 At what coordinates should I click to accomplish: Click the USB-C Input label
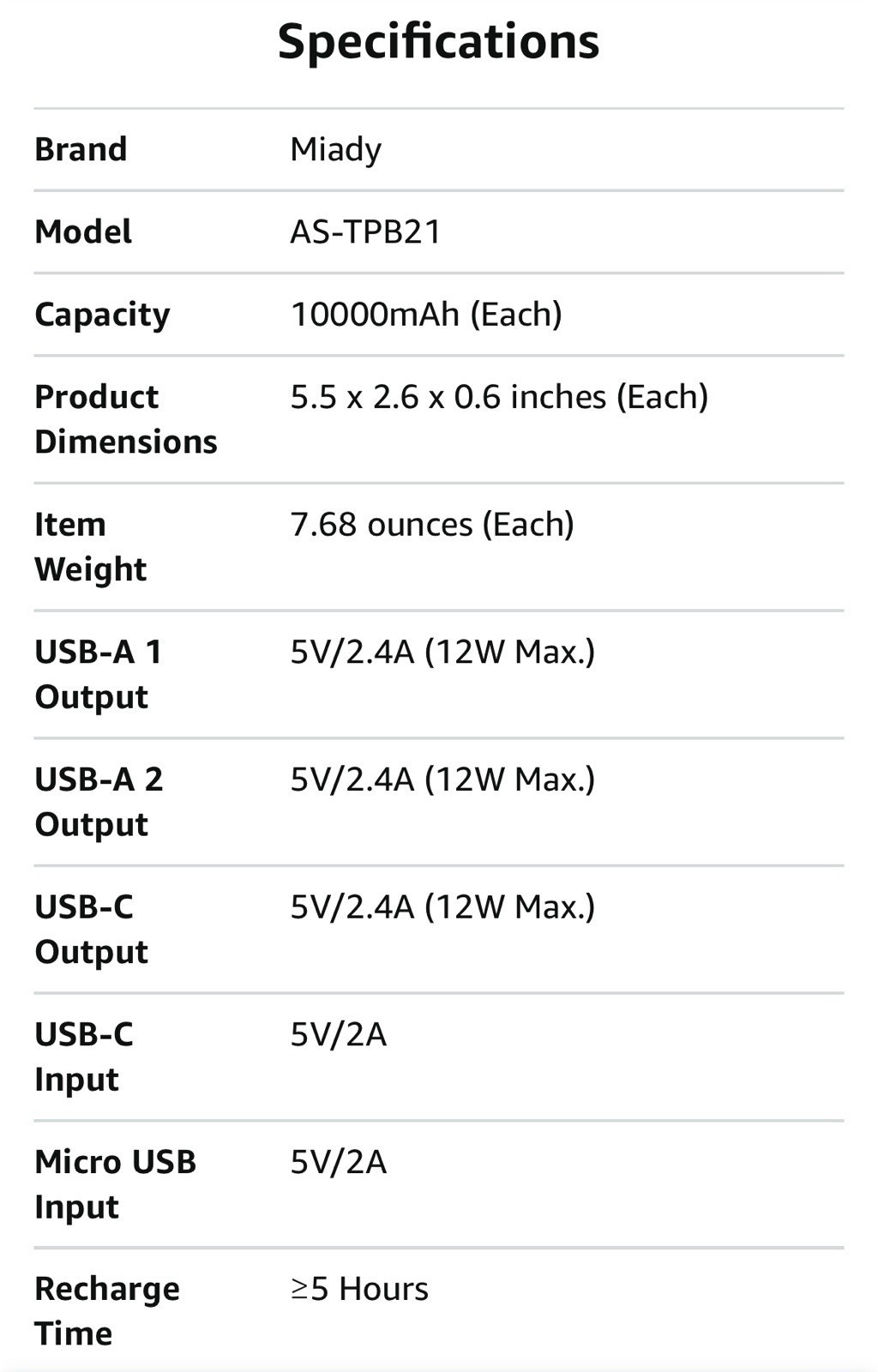pyautogui.click(x=84, y=1056)
